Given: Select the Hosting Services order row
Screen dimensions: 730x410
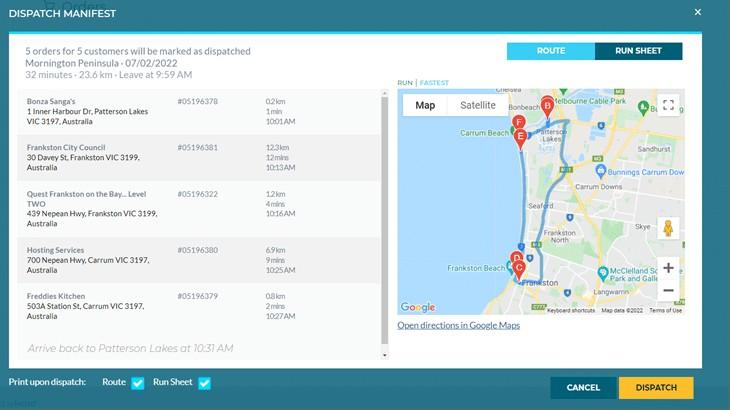Looking at the screenshot, I should point(199,260).
